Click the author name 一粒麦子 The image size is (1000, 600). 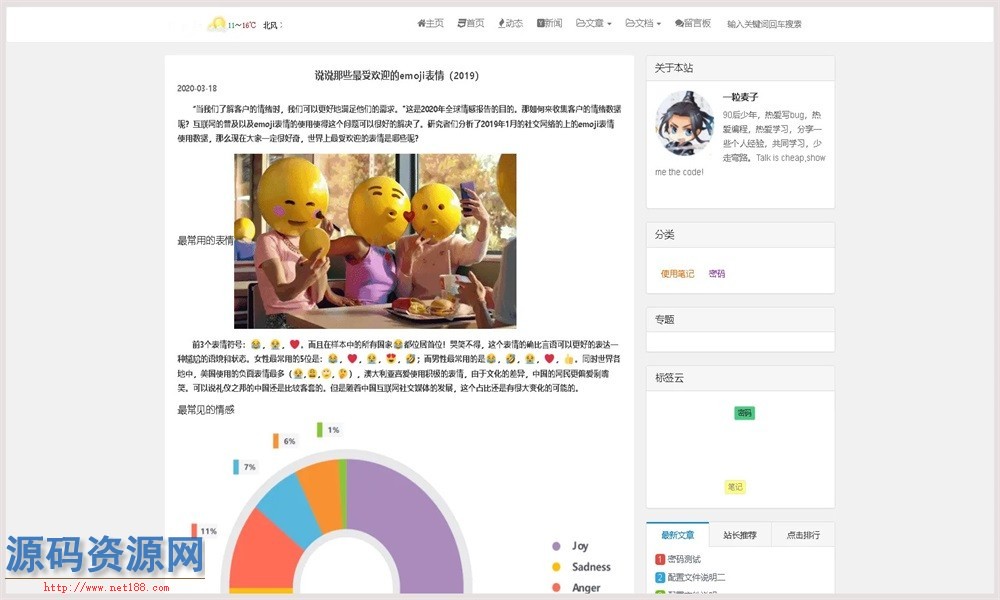point(740,97)
